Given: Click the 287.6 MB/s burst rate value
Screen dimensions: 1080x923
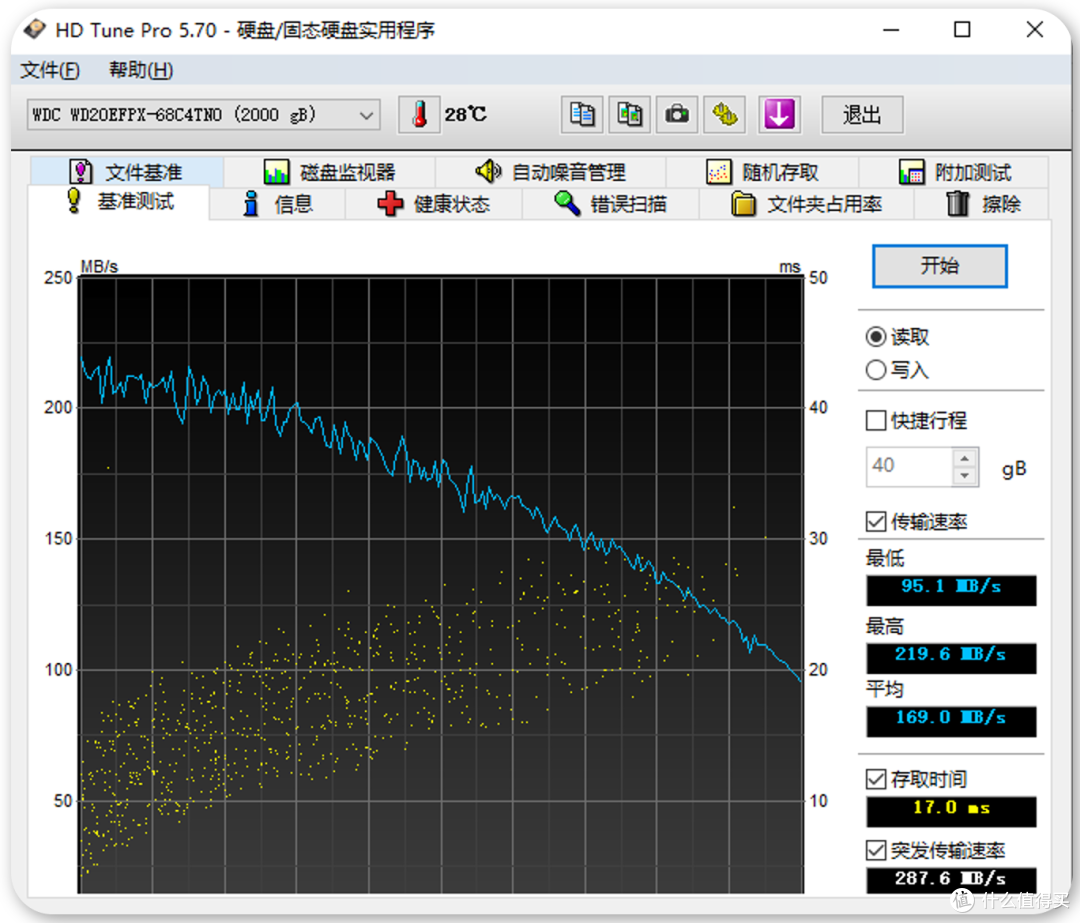Looking at the screenshot, I should pyautogui.click(x=951, y=880).
